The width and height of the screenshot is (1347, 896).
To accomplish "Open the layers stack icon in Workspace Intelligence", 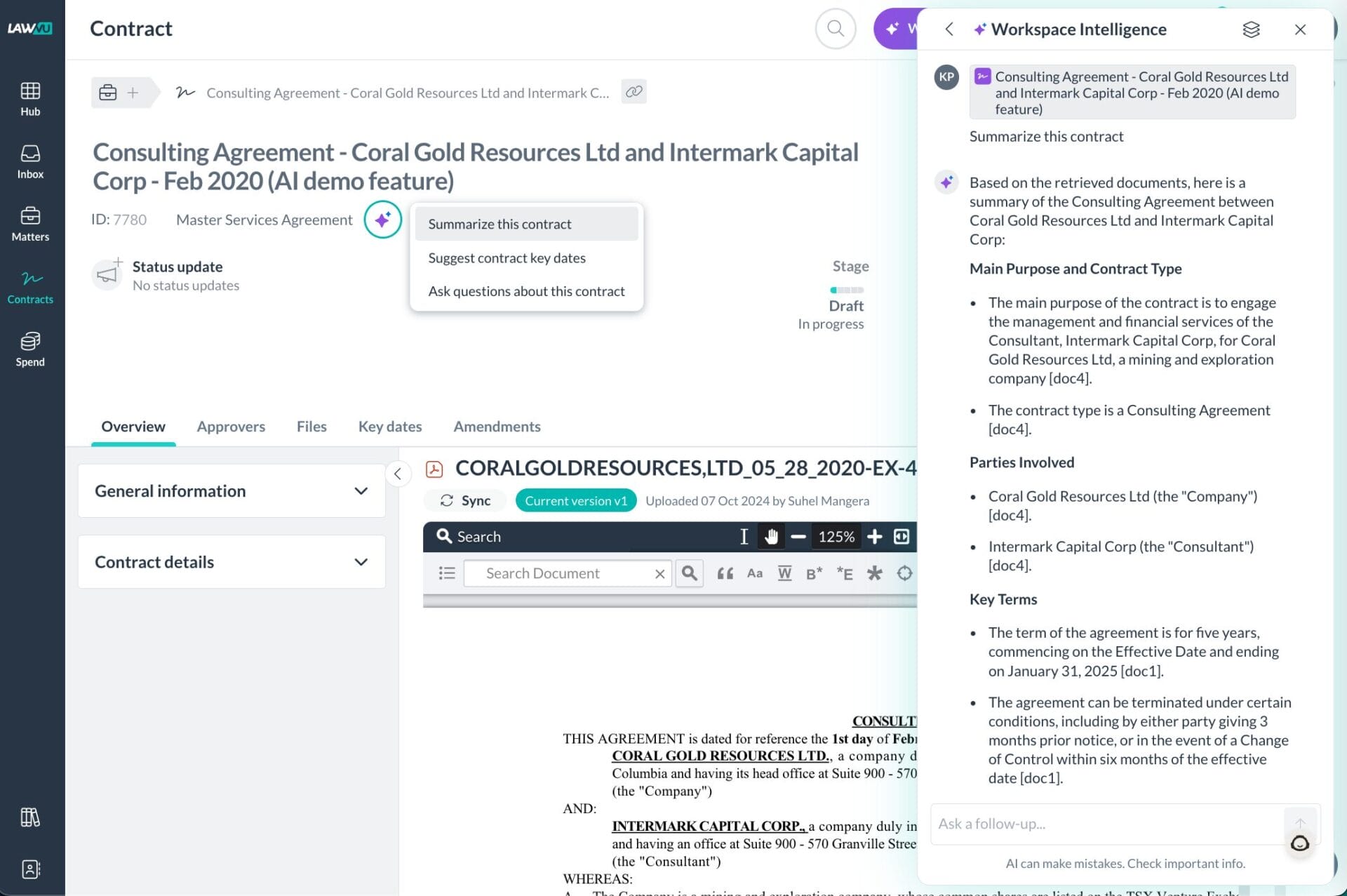I will pyautogui.click(x=1251, y=29).
